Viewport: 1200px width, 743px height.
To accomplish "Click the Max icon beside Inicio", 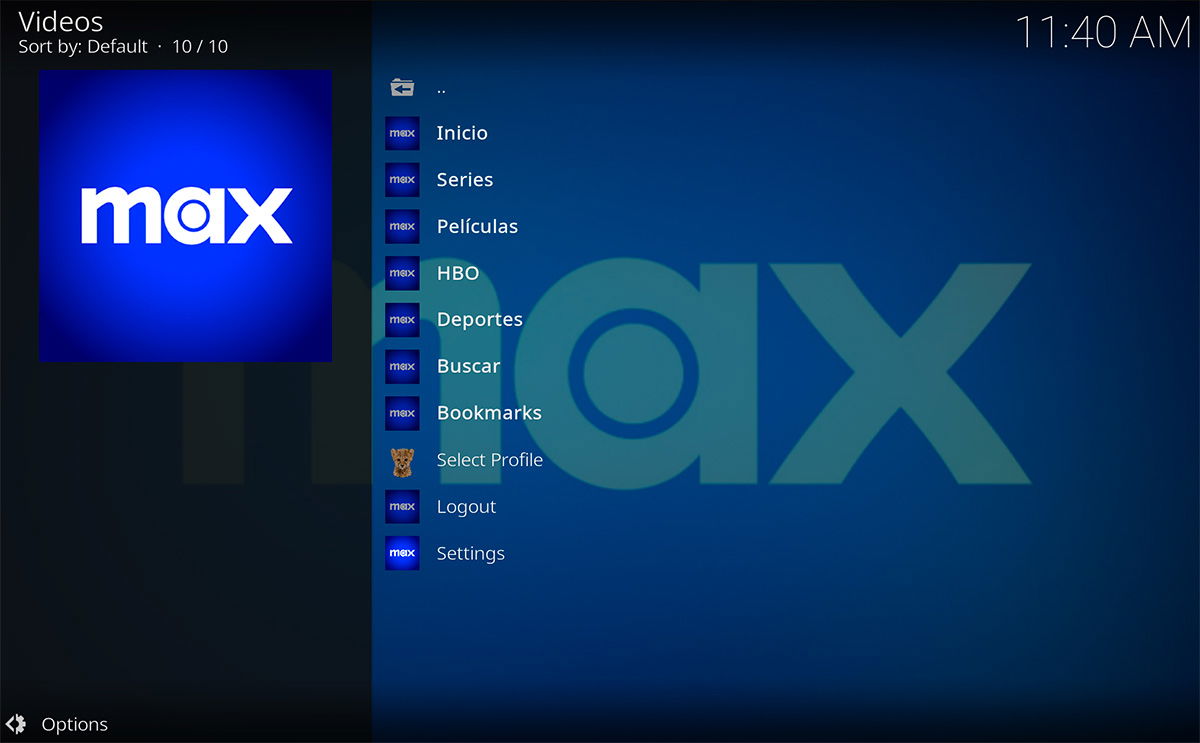I will [x=402, y=133].
